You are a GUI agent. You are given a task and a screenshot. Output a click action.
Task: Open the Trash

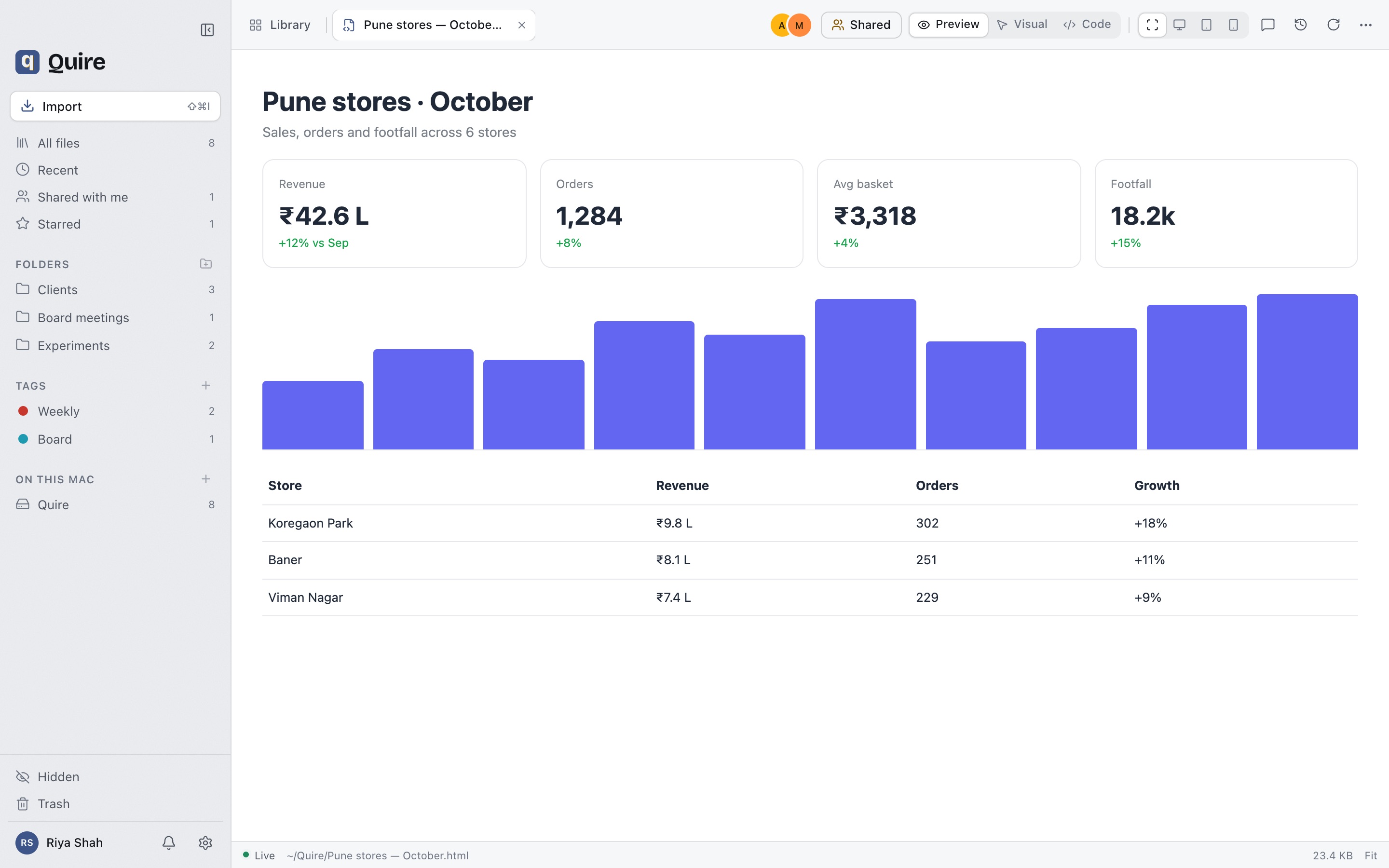115,804
